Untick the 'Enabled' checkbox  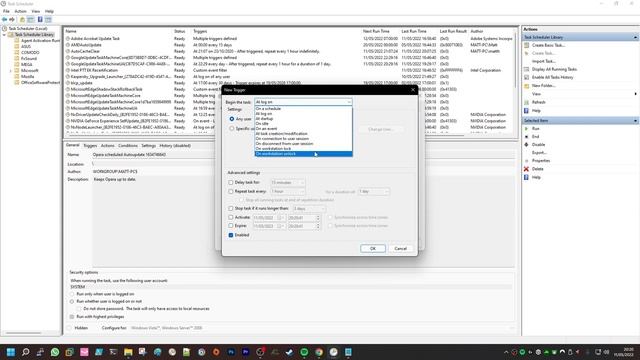click(231, 235)
